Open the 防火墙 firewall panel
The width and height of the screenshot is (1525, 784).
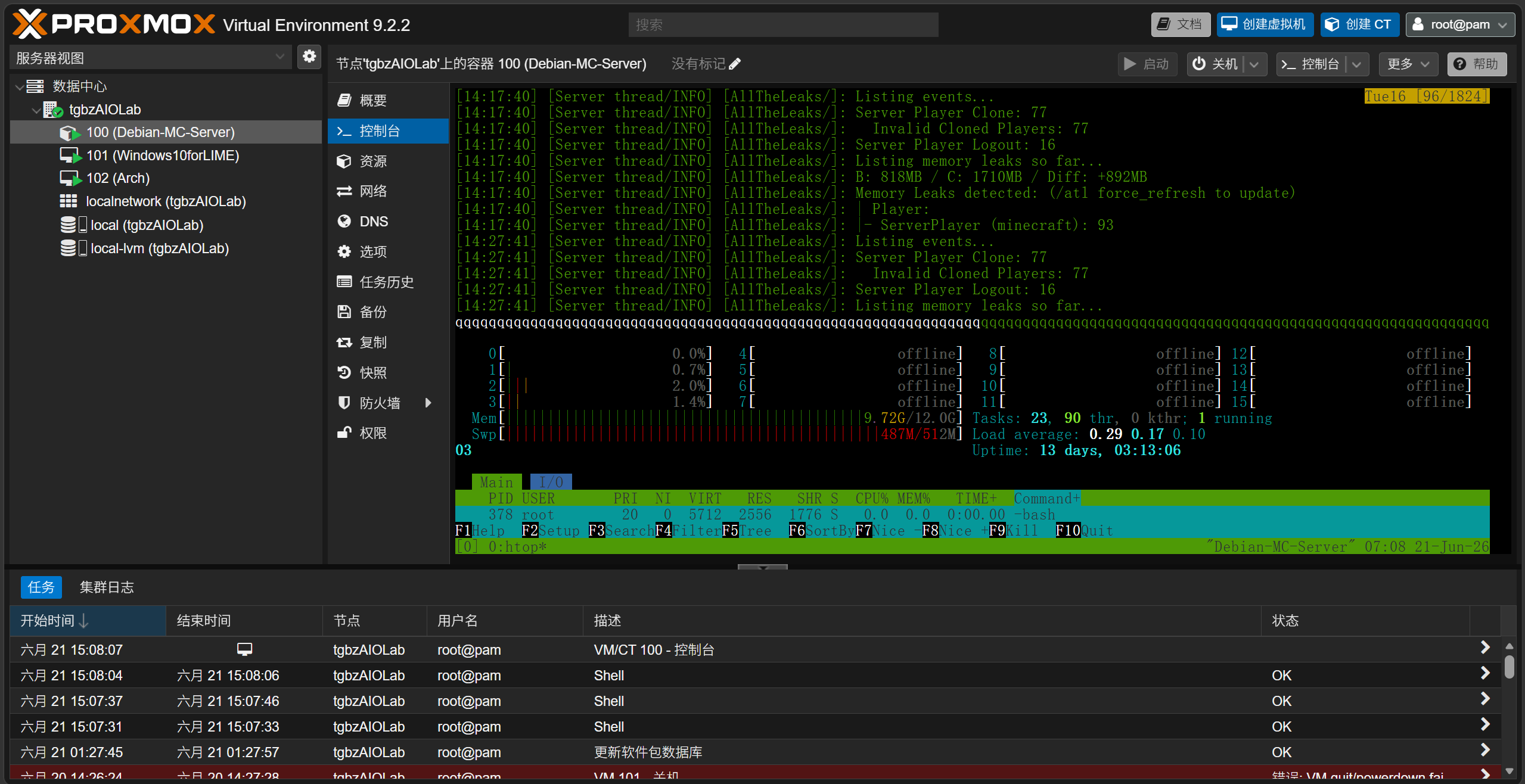[388, 403]
